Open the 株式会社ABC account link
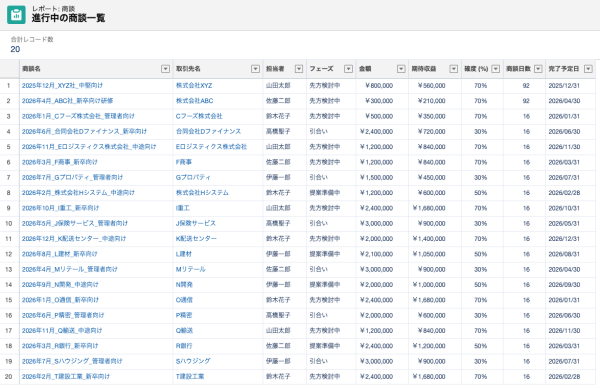The width and height of the screenshot is (600, 388). [x=194, y=101]
